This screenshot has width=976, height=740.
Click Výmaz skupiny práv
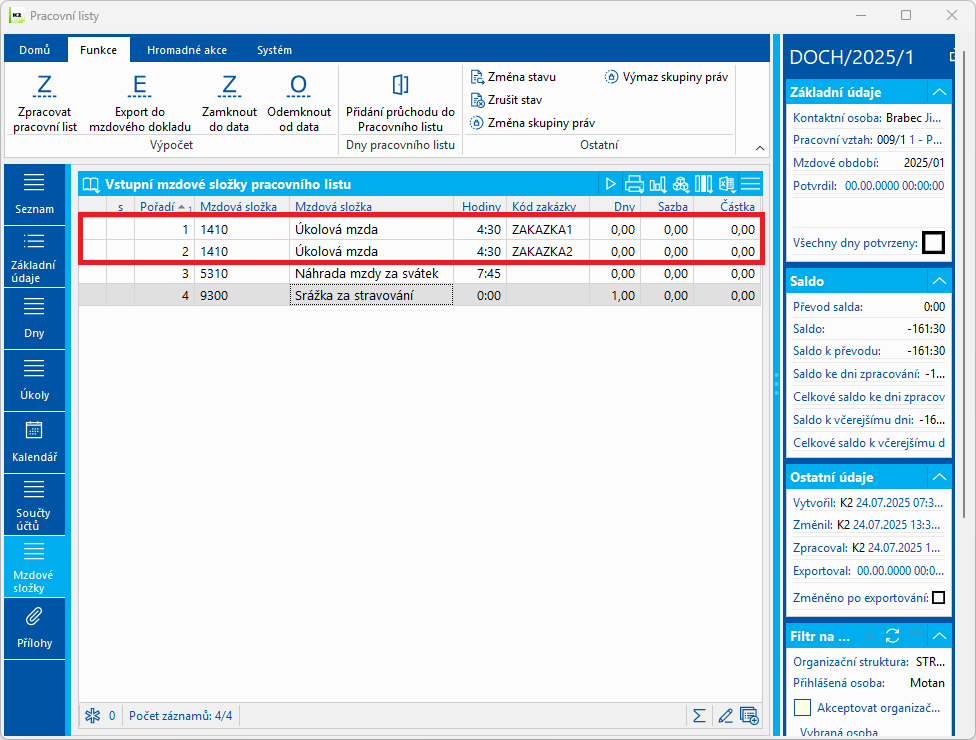tap(666, 77)
